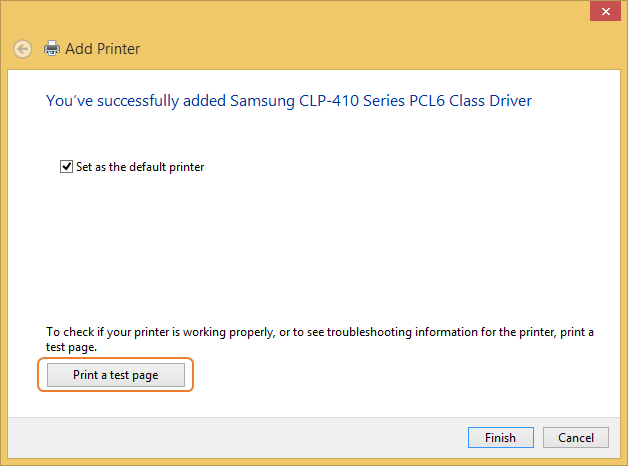628x466 pixels.
Task: Click the 'Add Printer' title text
Action: coord(103,49)
